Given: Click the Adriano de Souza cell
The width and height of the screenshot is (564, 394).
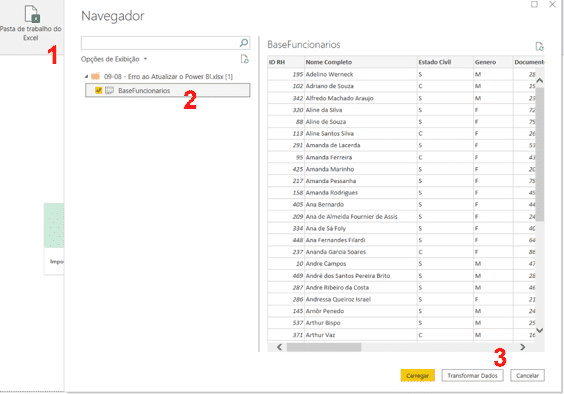Looking at the screenshot, I should (361, 86).
